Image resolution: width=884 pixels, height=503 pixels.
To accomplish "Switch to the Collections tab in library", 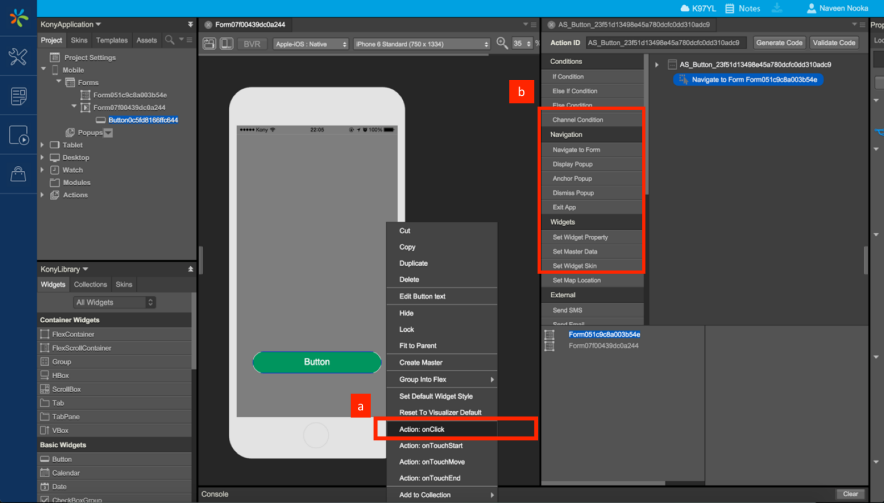I will 90,285.
